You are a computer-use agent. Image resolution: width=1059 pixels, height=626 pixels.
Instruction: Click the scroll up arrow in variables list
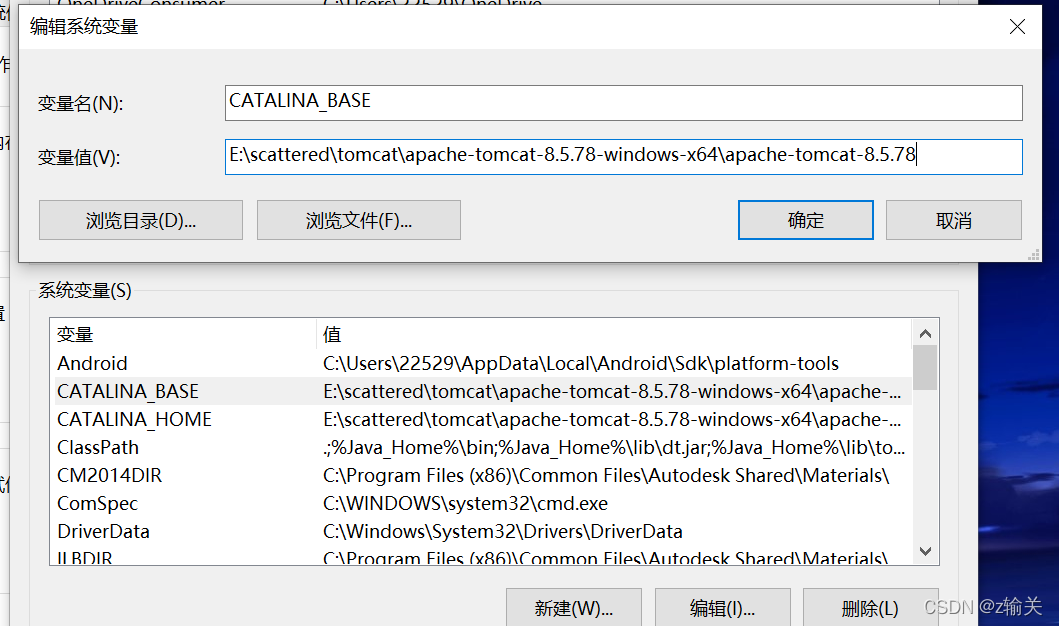[925, 334]
